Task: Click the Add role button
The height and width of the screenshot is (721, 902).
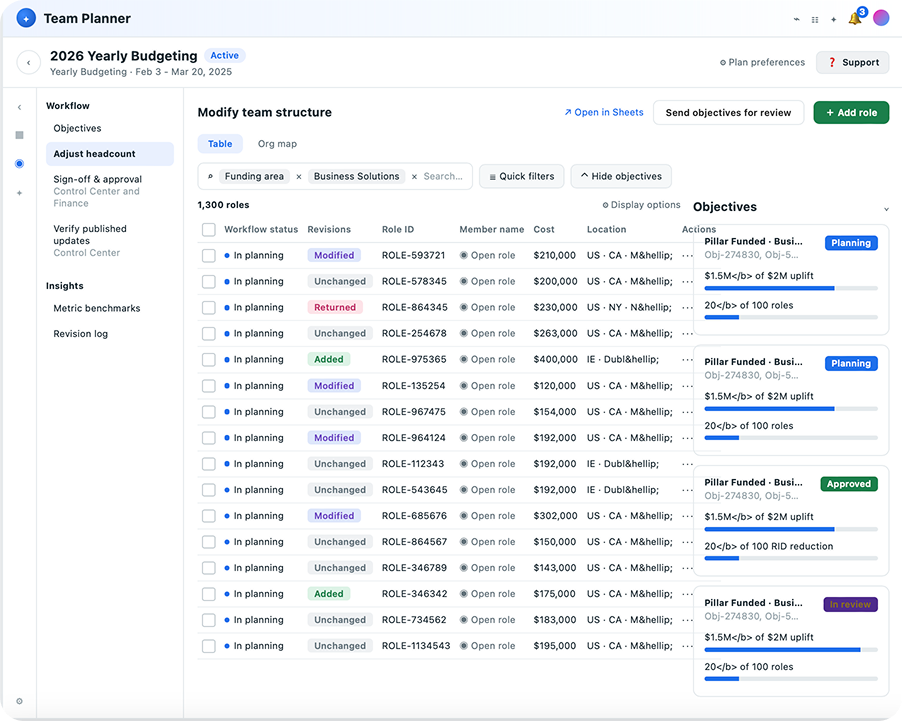Action: [851, 113]
